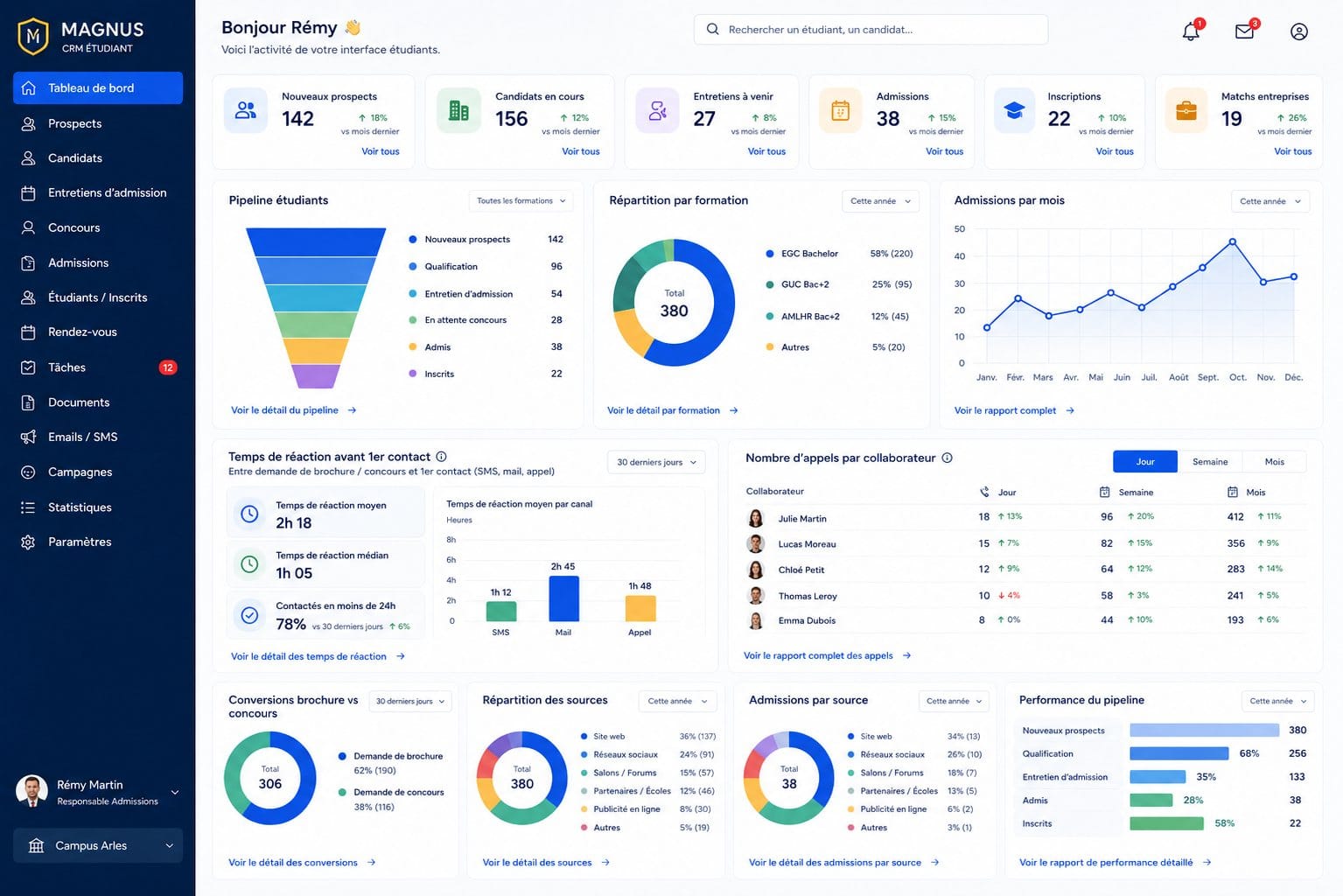The width and height of the screenshot is (1343, 896).
Task: Show info for Temps de réaction title
Action: [x=441, y=457]
